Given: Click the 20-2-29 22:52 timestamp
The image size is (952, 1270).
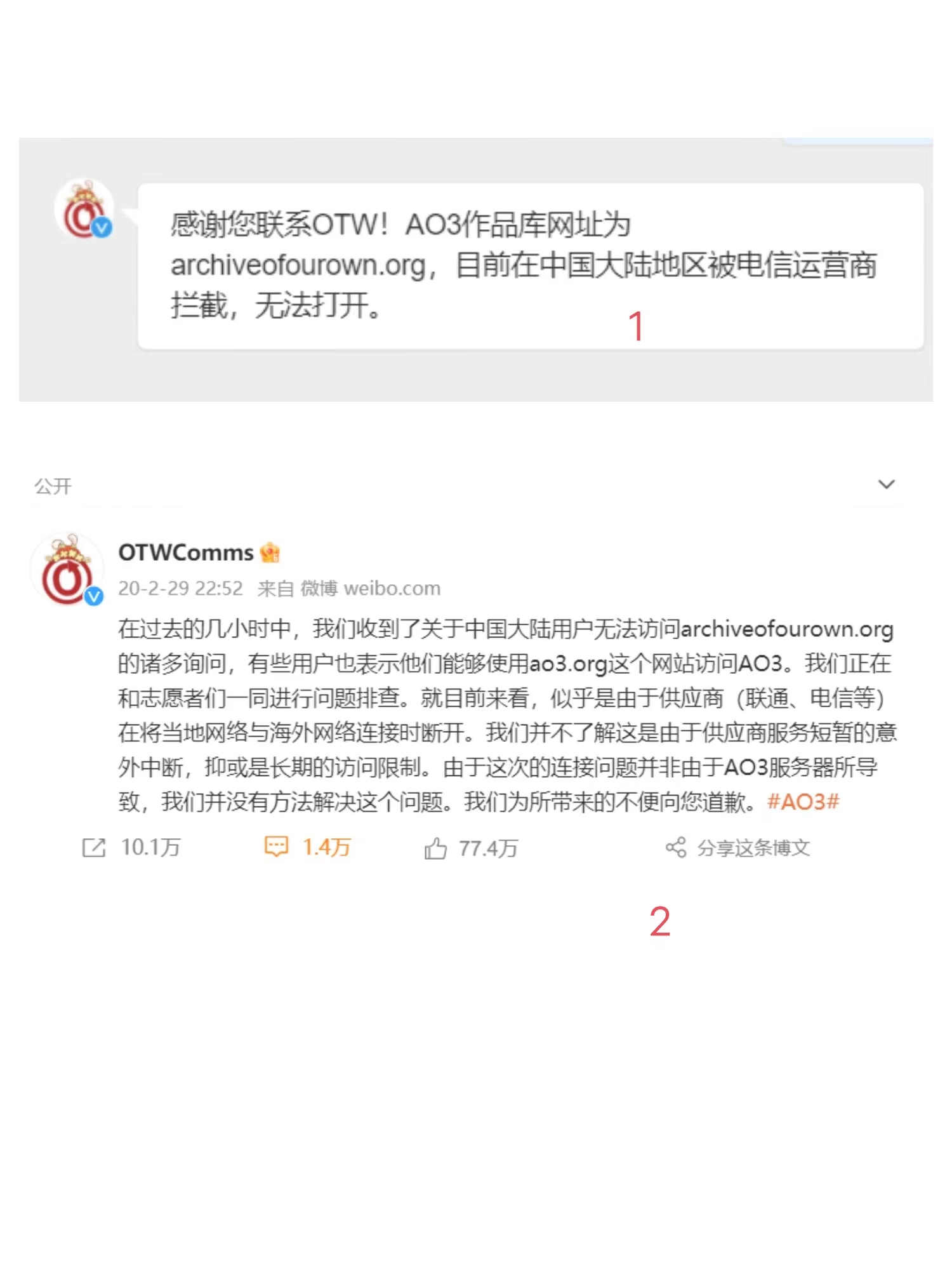Looking at the screenshot, I should [x=180, y=589].
